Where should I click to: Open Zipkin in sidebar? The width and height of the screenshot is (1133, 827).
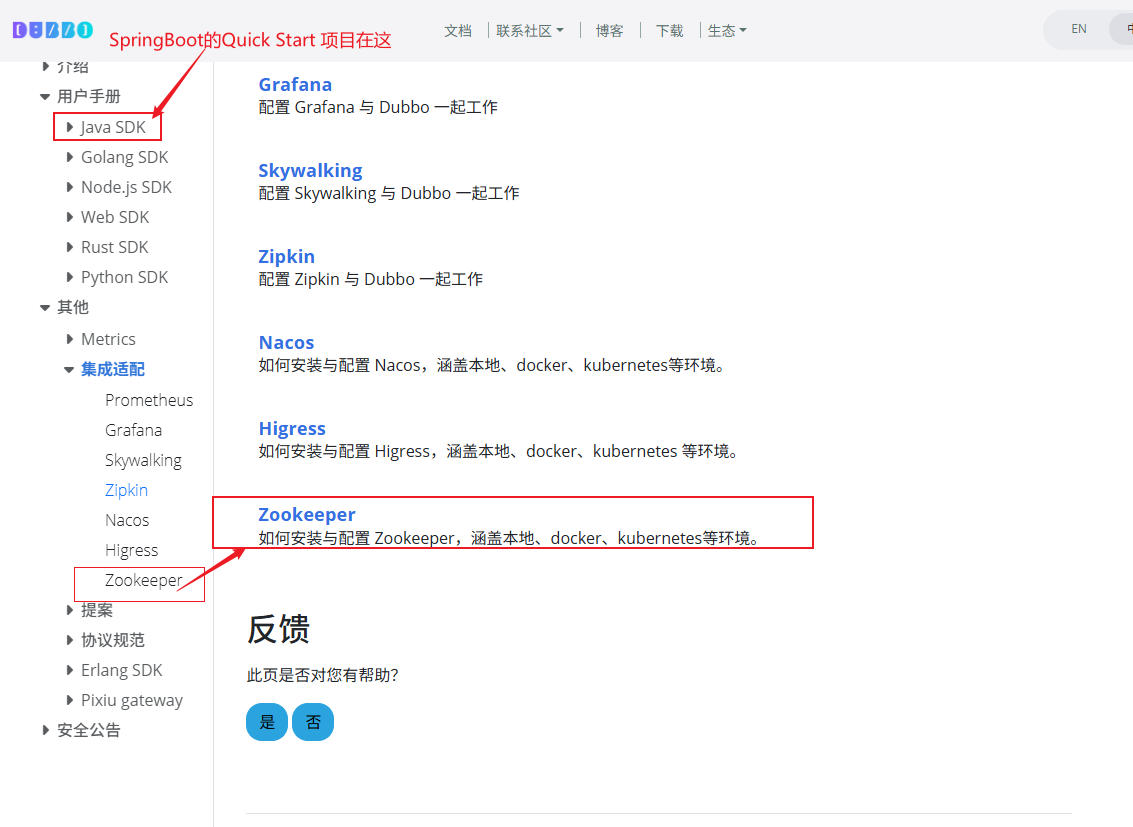[126, 490]
